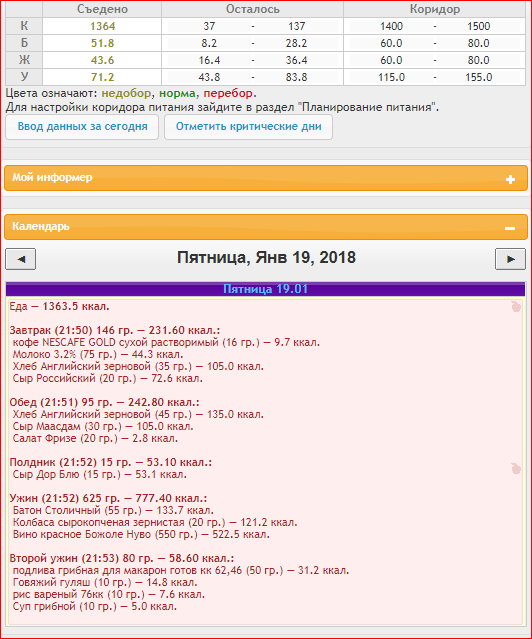Click eaten calories value 1364
Viewport: 532px width, 639px height.
(x=102, y=26)
